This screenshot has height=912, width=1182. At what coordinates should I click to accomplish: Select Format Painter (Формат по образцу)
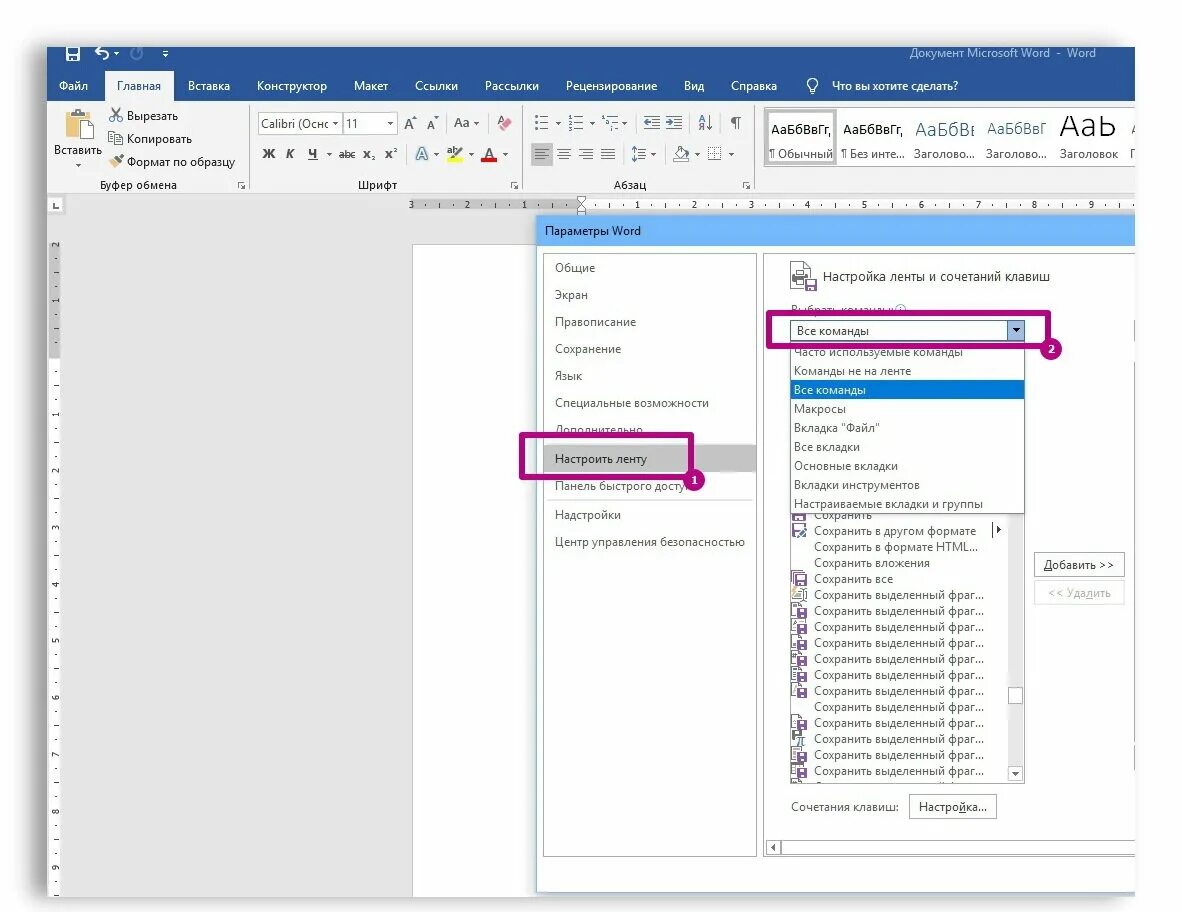[x=172, y=161]
